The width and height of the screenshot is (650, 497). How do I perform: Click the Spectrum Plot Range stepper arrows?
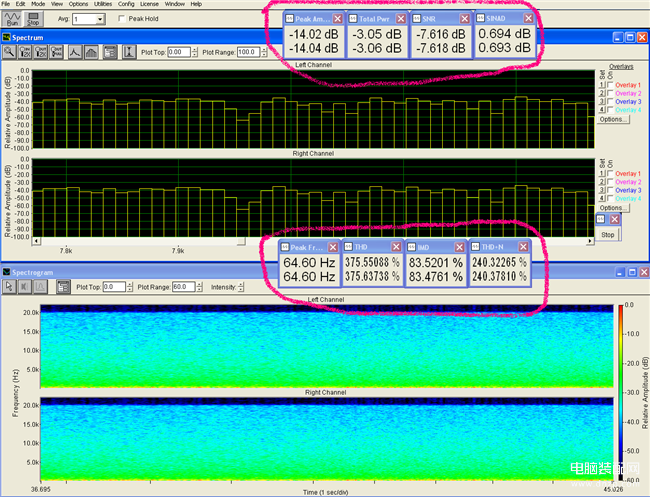(x=264, y=52)
